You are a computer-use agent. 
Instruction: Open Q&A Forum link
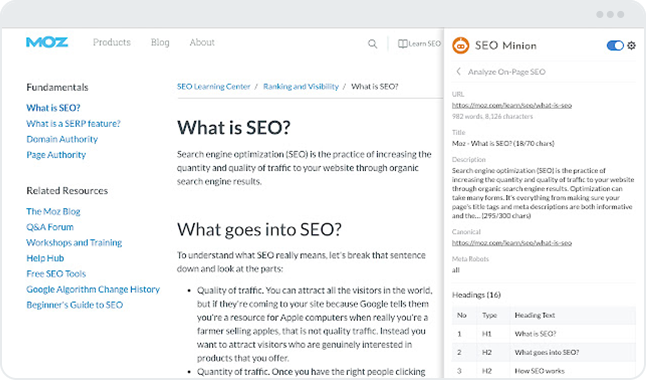[x=50, y=227]
